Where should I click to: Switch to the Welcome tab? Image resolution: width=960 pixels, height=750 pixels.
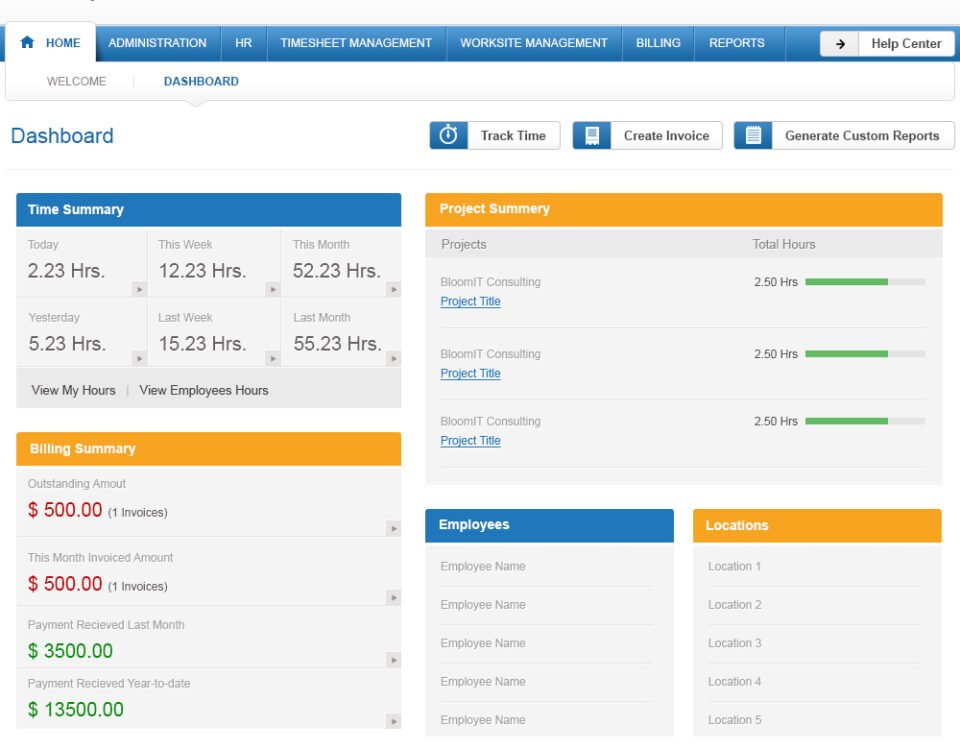(x=76, y=82)
